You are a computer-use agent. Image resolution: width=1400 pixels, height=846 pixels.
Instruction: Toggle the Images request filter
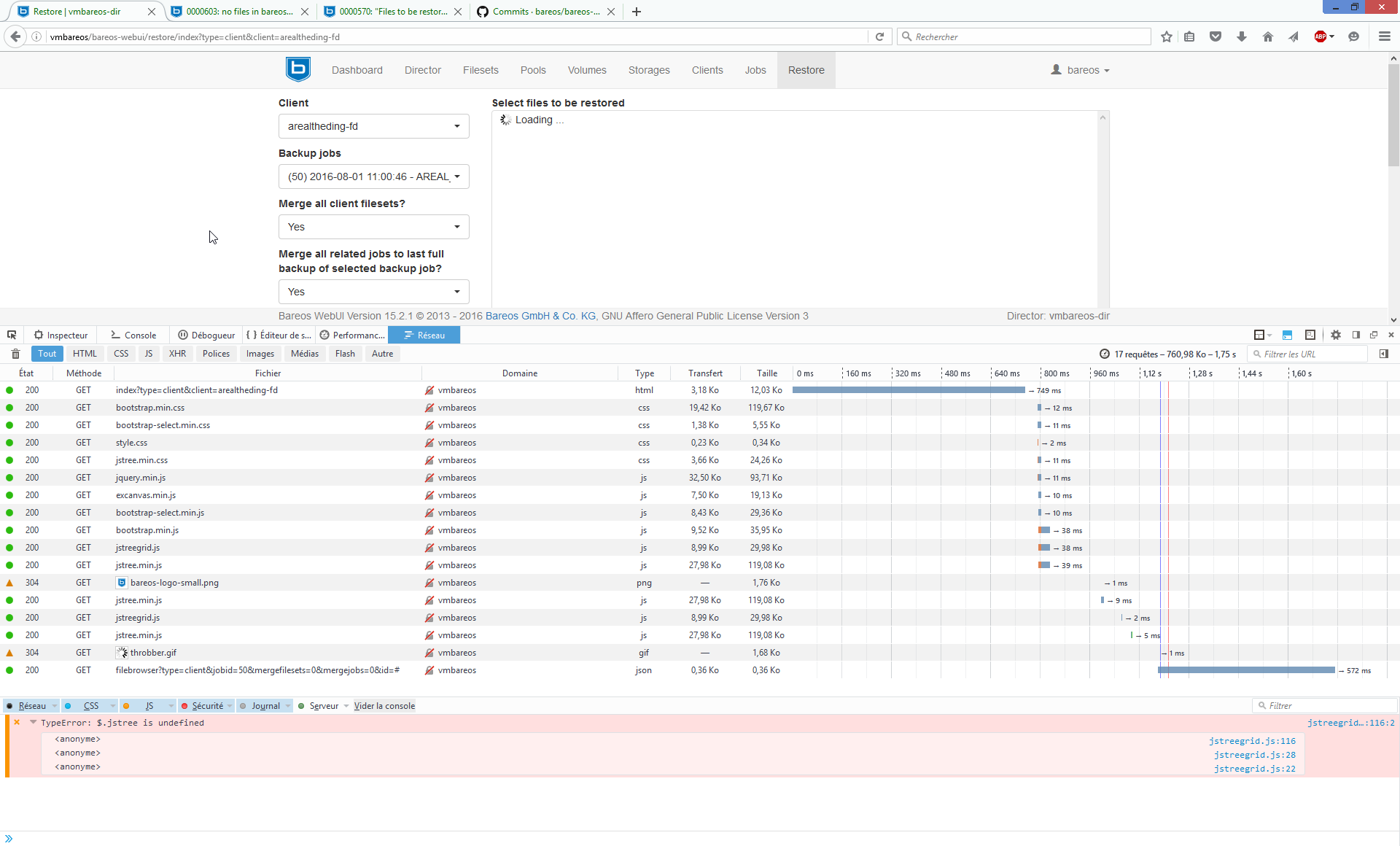coord(260,354)
